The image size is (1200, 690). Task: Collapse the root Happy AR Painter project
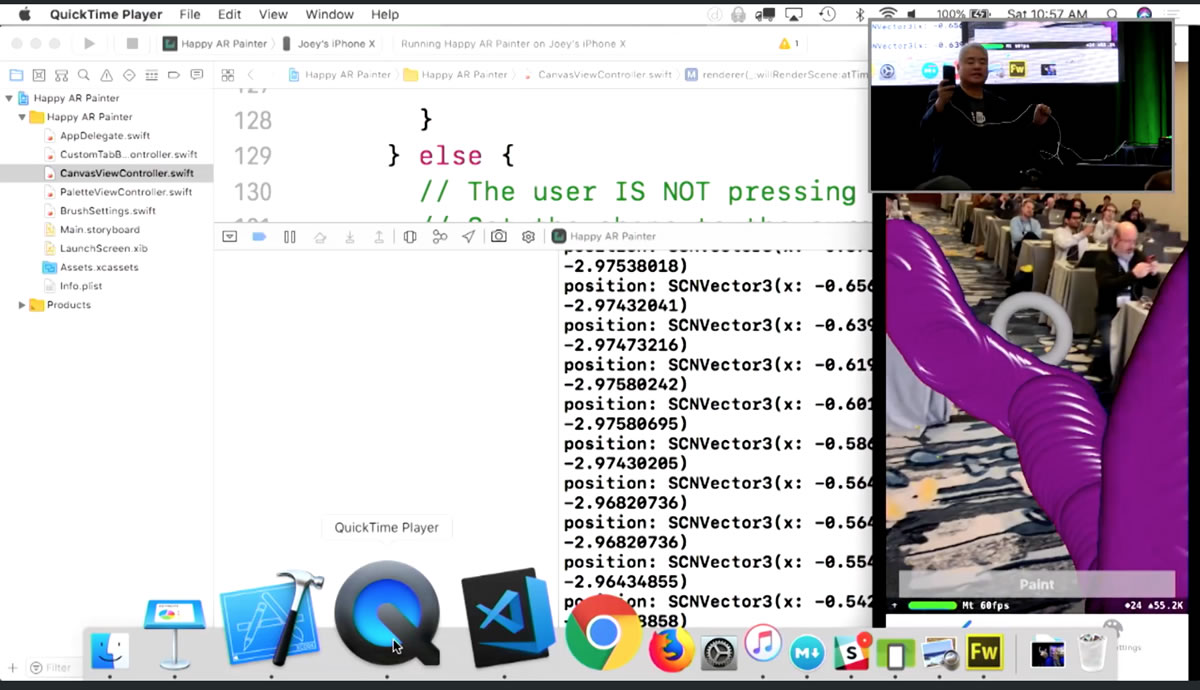(x=10, y=98)
